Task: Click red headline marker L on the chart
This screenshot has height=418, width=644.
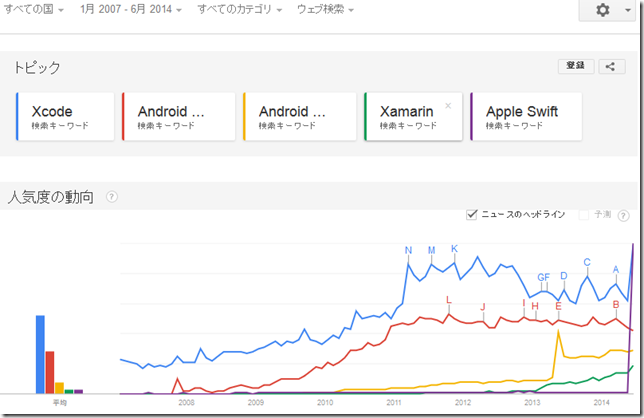Action: 448,300
